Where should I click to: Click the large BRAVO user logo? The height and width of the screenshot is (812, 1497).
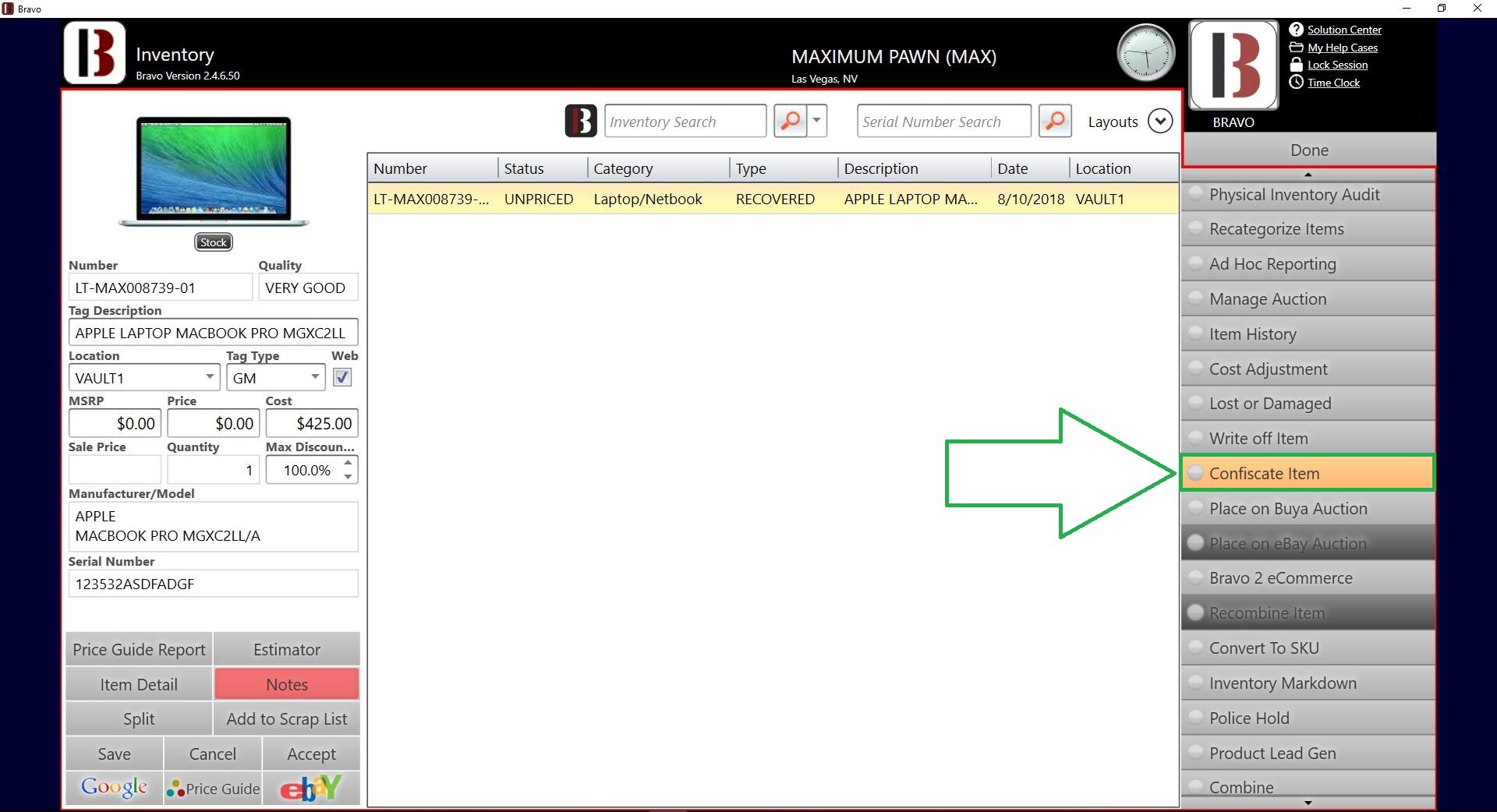coord(1233,65)
